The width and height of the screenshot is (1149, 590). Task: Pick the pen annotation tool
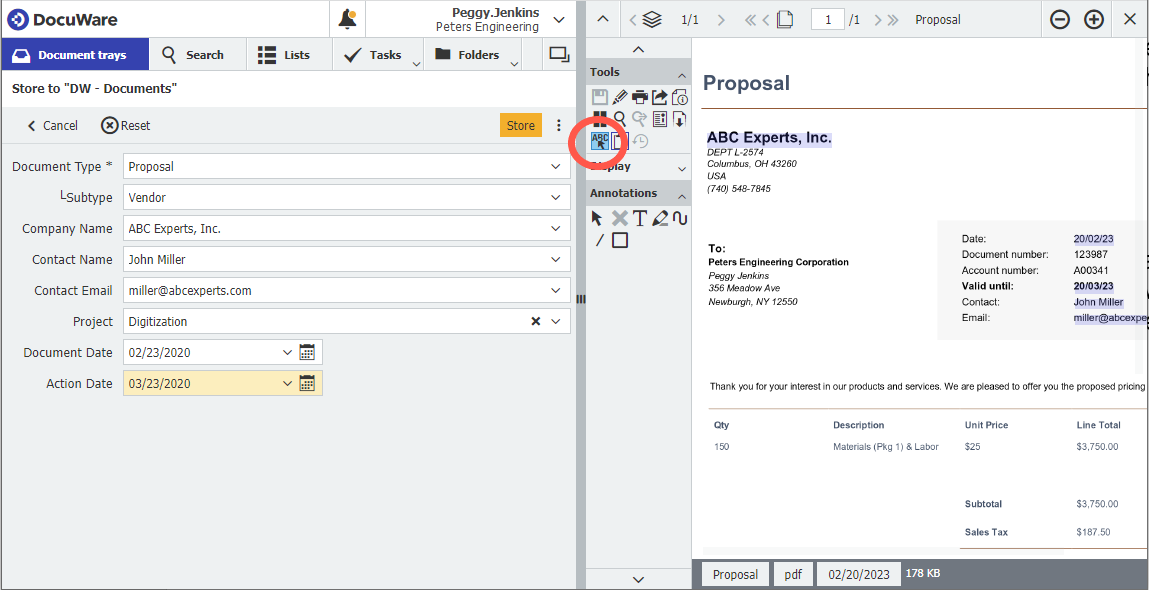coord(659,218)
